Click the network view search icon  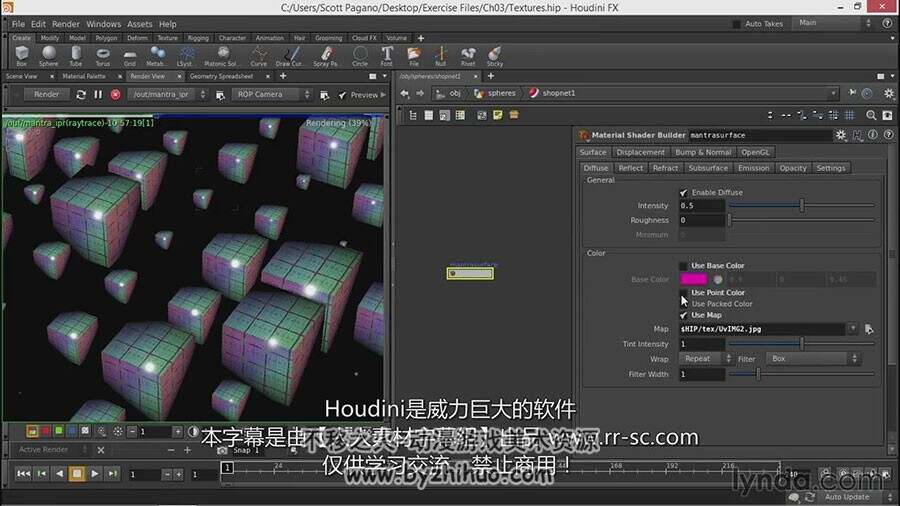click(871, 115)
